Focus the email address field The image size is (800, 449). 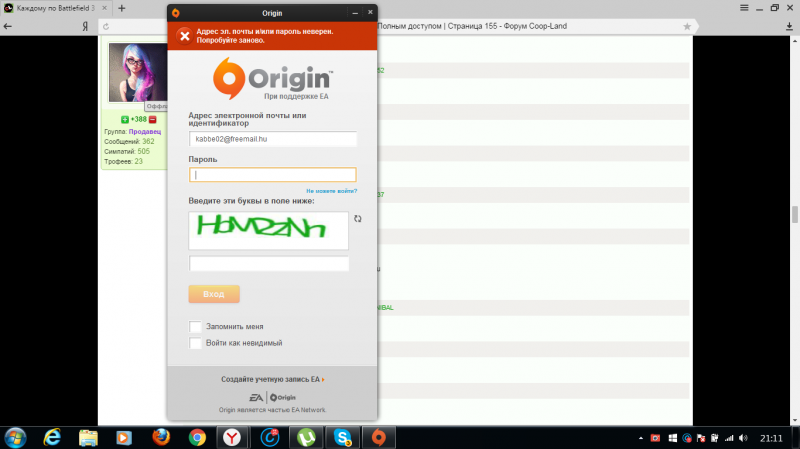[x=272, y=139]
